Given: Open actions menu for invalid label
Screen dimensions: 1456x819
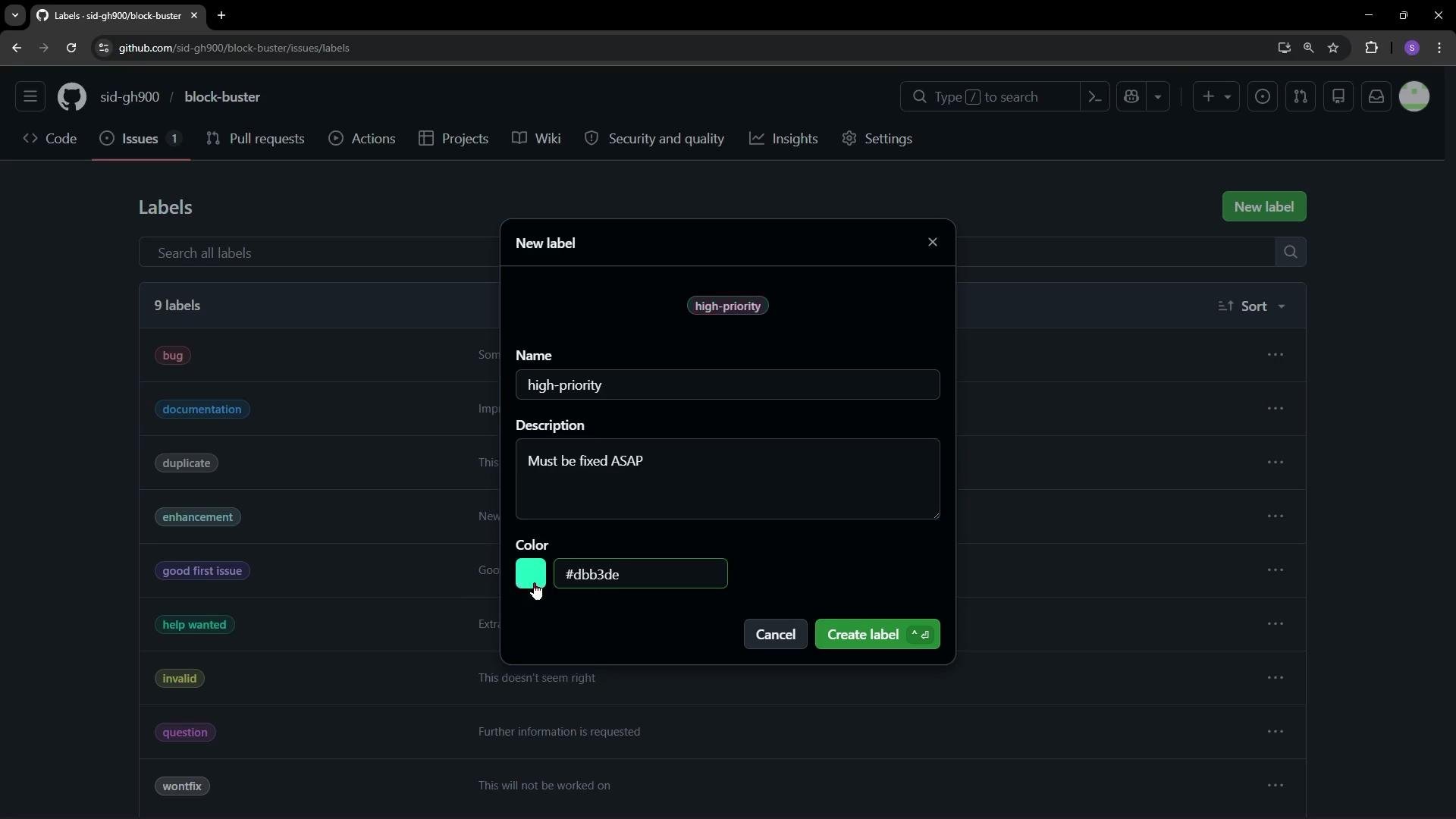Looking at the screenshot, I should pos(1276,678).
